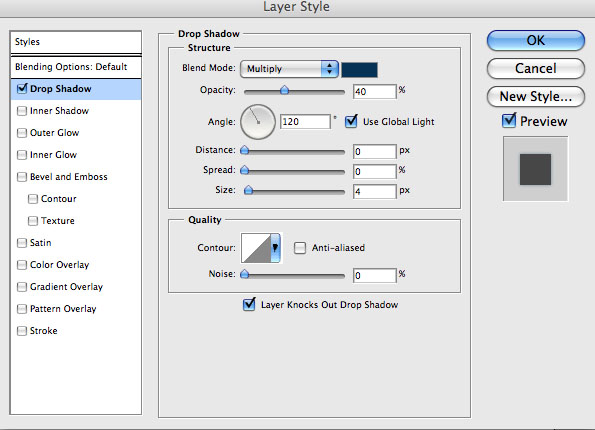Select the Styles list header

(76, 42)
